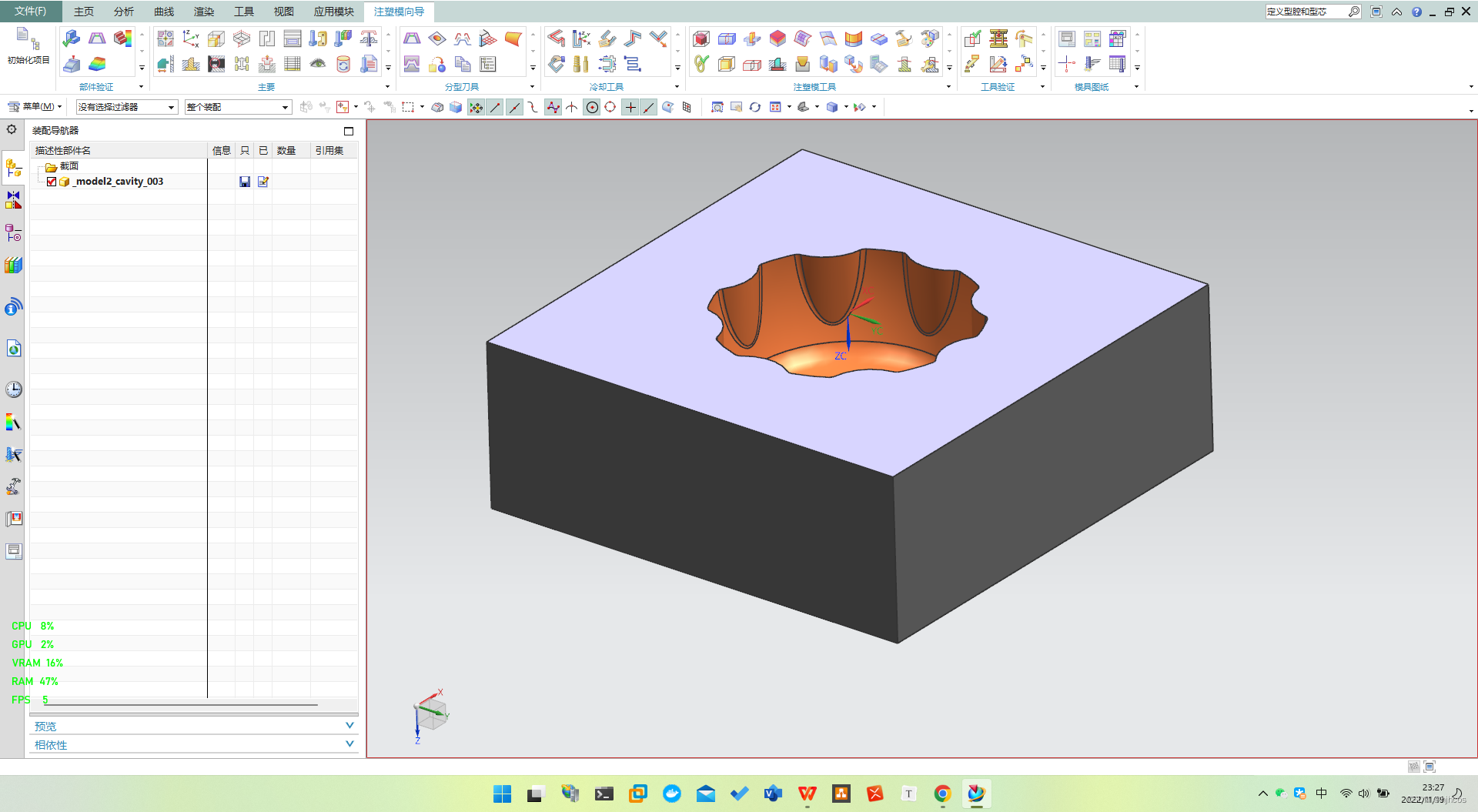Click the 初始化项目 initialize project icon

(28, 46)
